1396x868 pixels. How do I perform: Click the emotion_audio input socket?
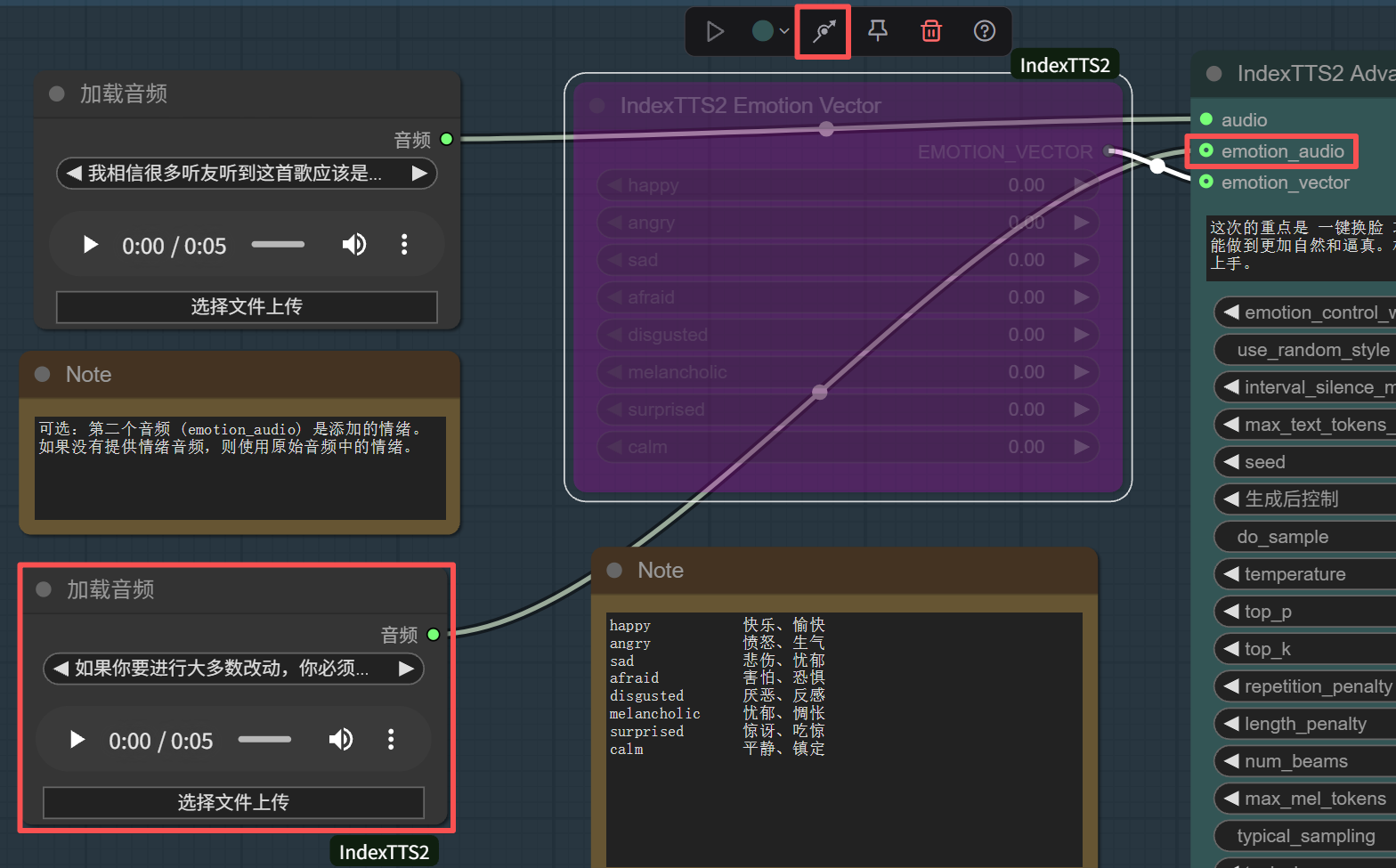point(1206,150)
